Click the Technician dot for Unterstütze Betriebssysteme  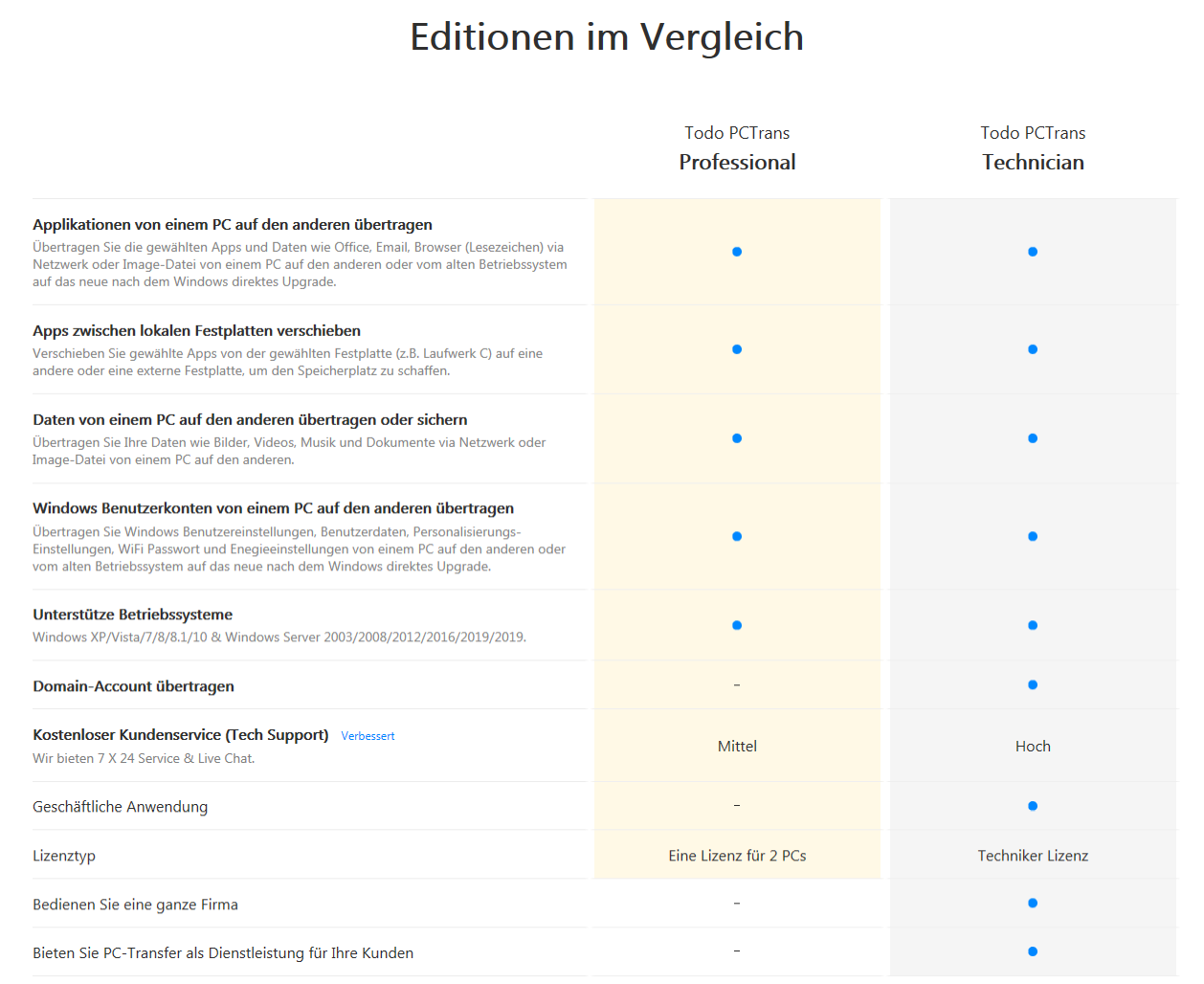(x=1033, y=625)
